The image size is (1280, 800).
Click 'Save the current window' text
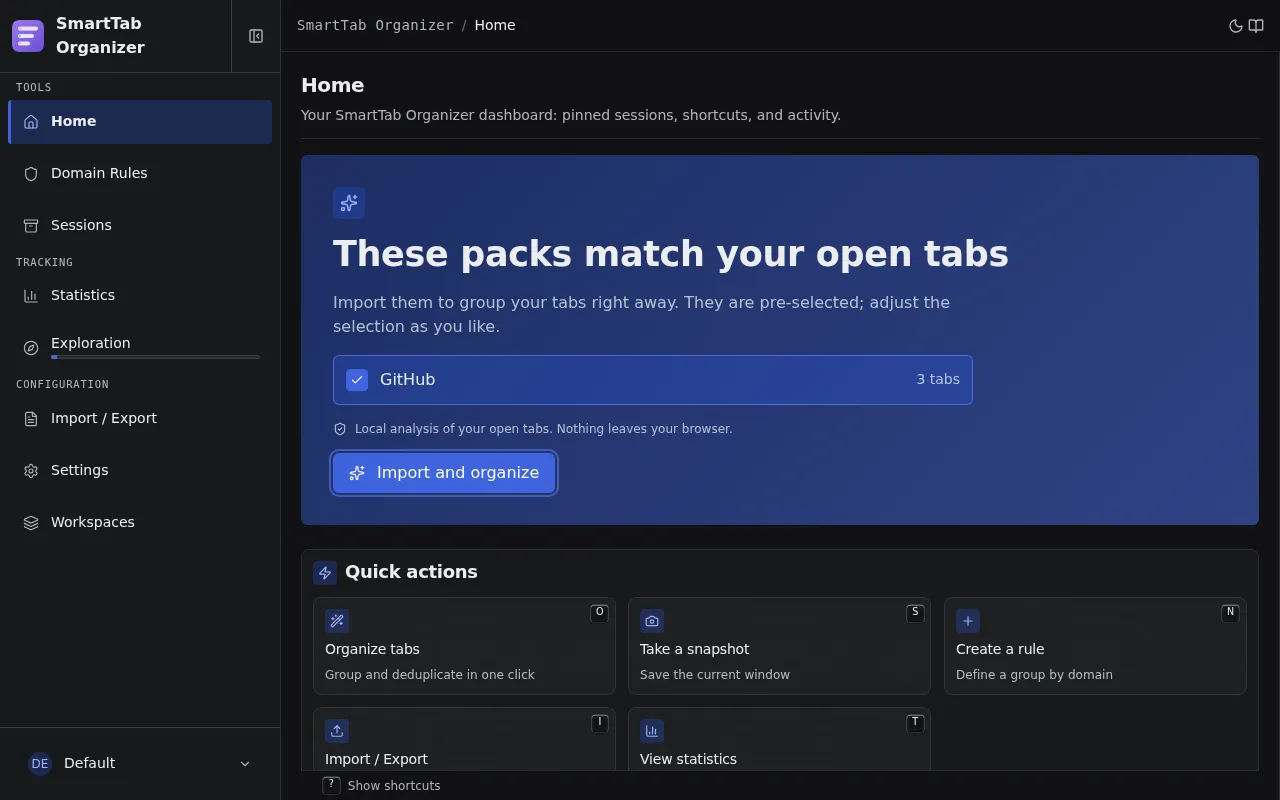715,675
